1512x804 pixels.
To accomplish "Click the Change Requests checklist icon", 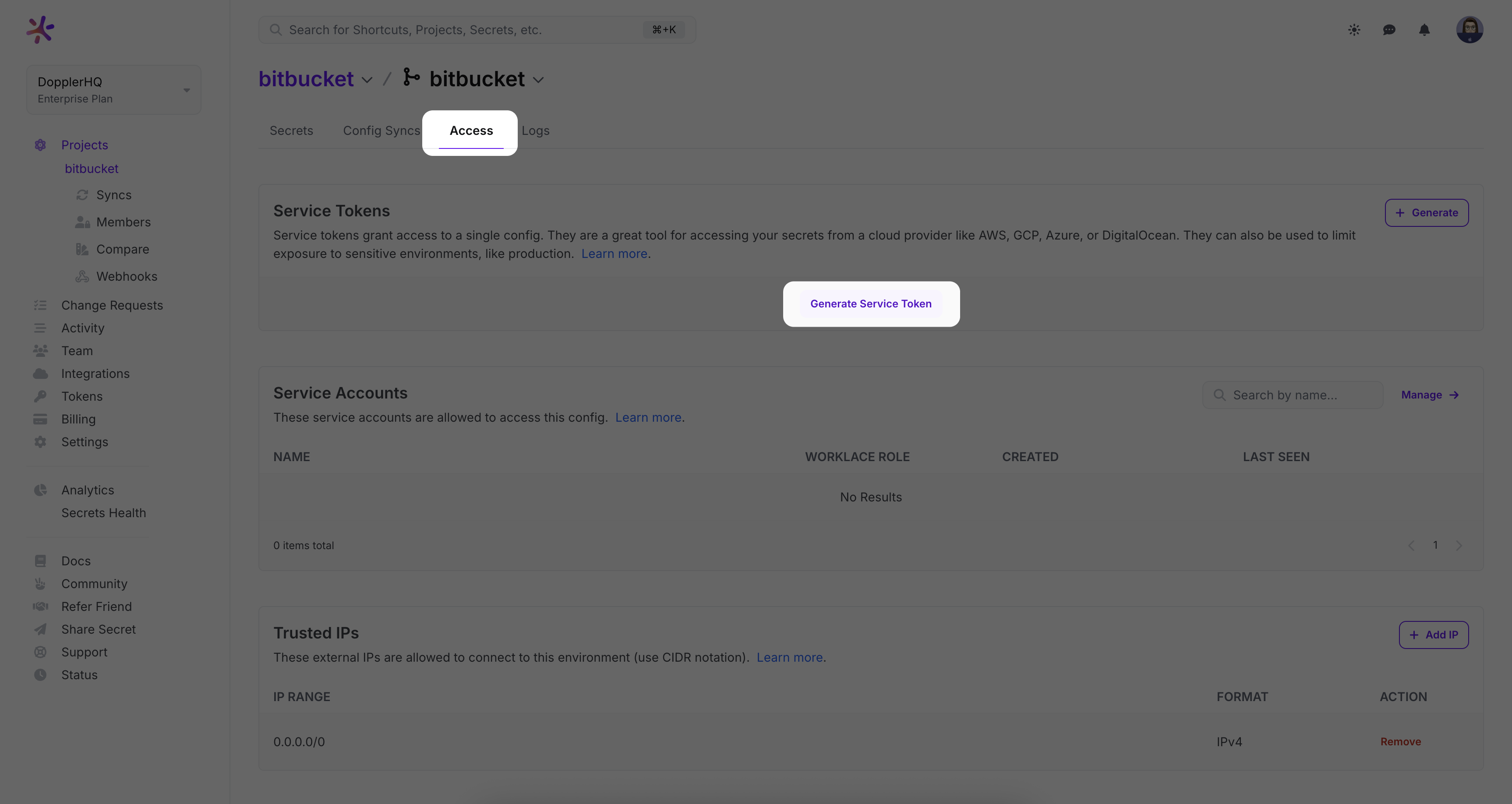I will (x=40, y=305).
